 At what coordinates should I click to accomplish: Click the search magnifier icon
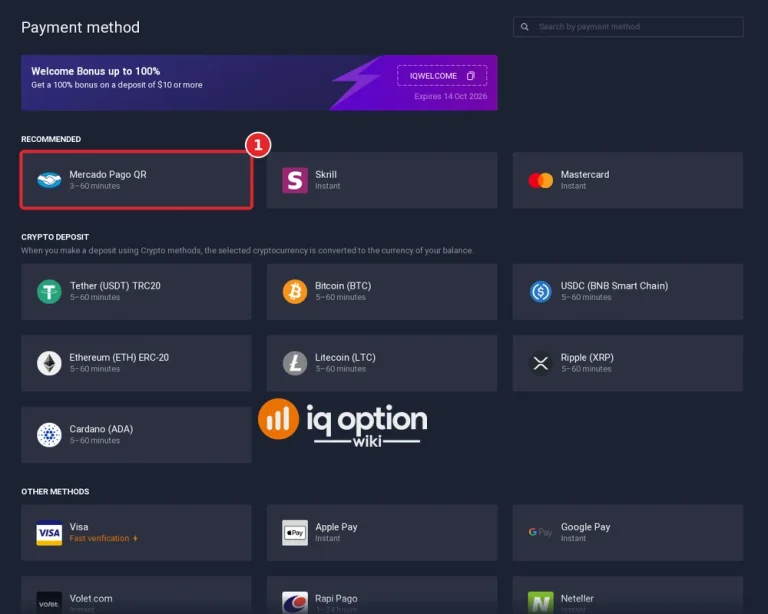pos(525,27)
